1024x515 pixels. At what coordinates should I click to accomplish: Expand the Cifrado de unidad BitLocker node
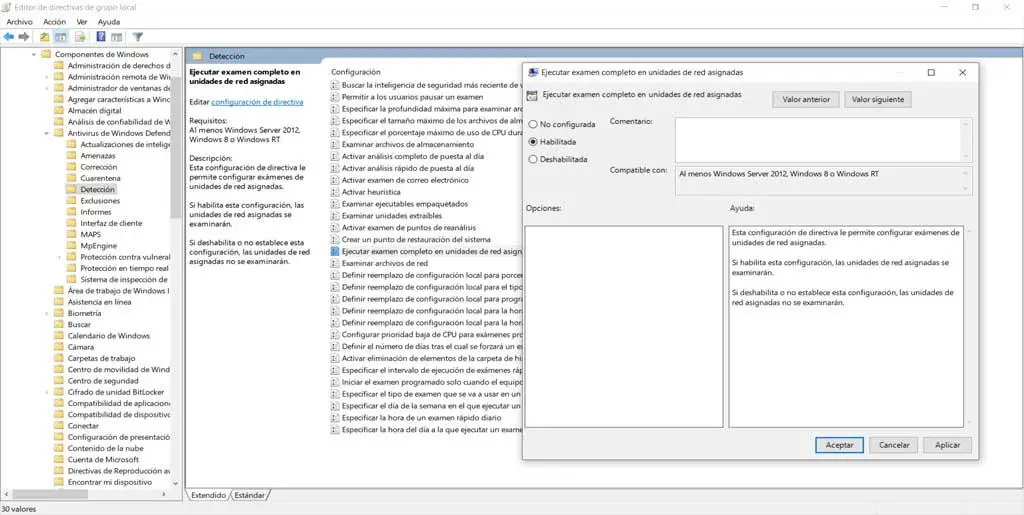46,392
